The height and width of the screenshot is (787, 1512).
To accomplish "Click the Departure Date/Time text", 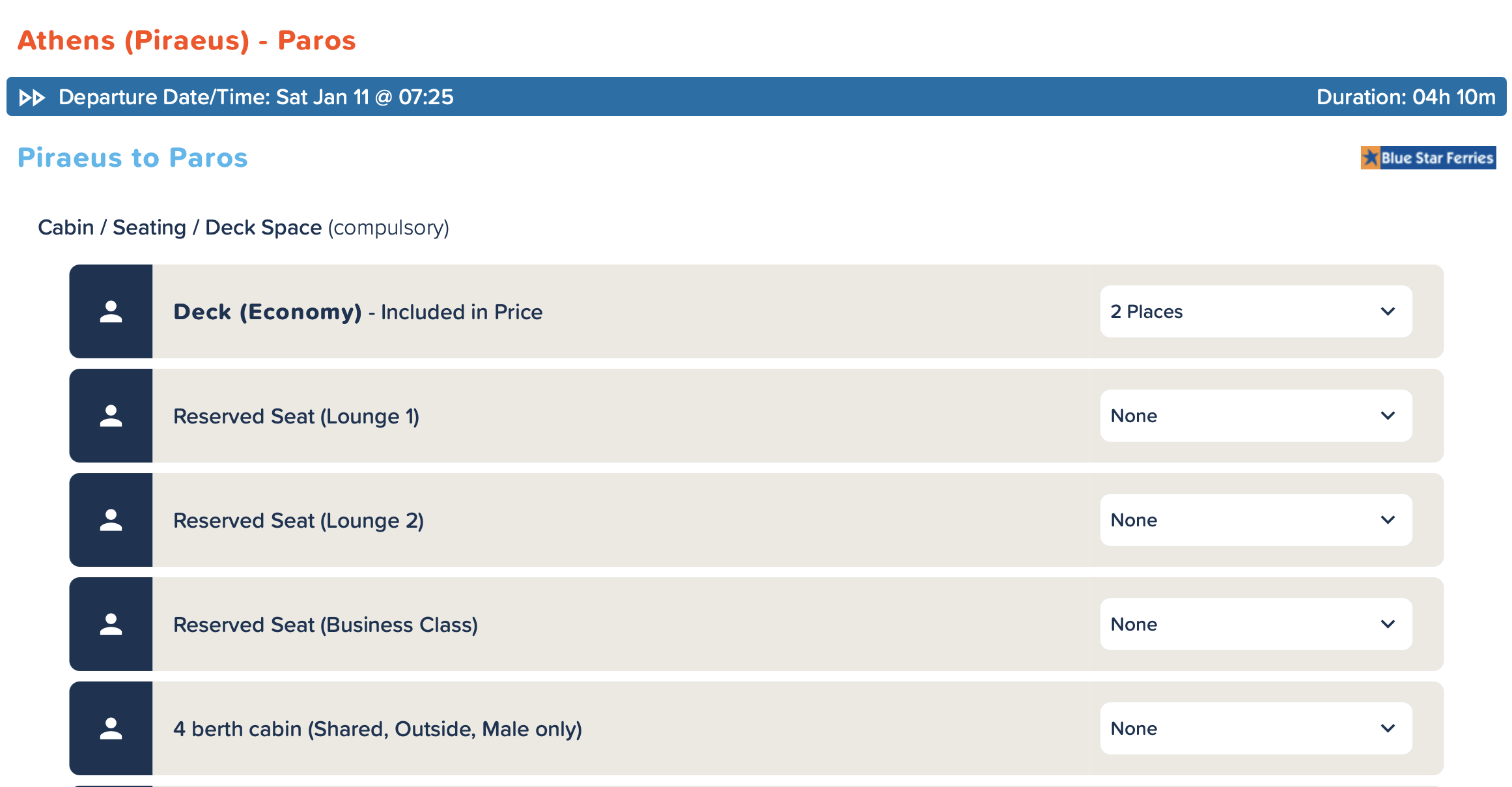I will coord(256,97).
